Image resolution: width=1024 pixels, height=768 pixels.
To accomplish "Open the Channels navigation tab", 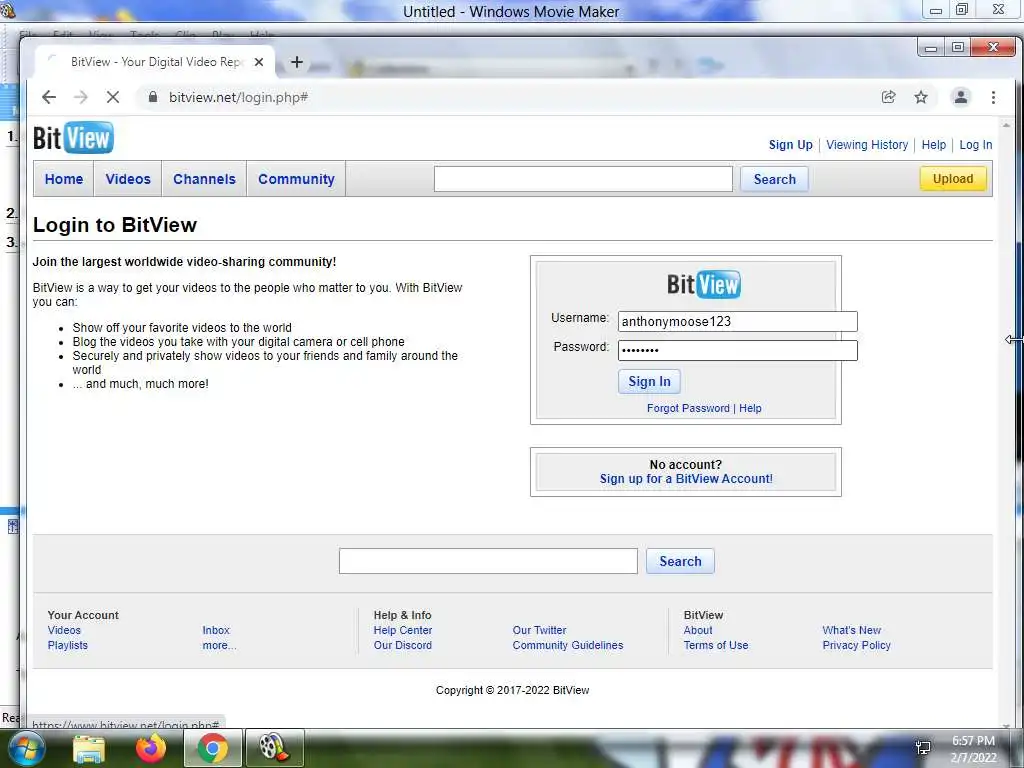I will point(204,179).
